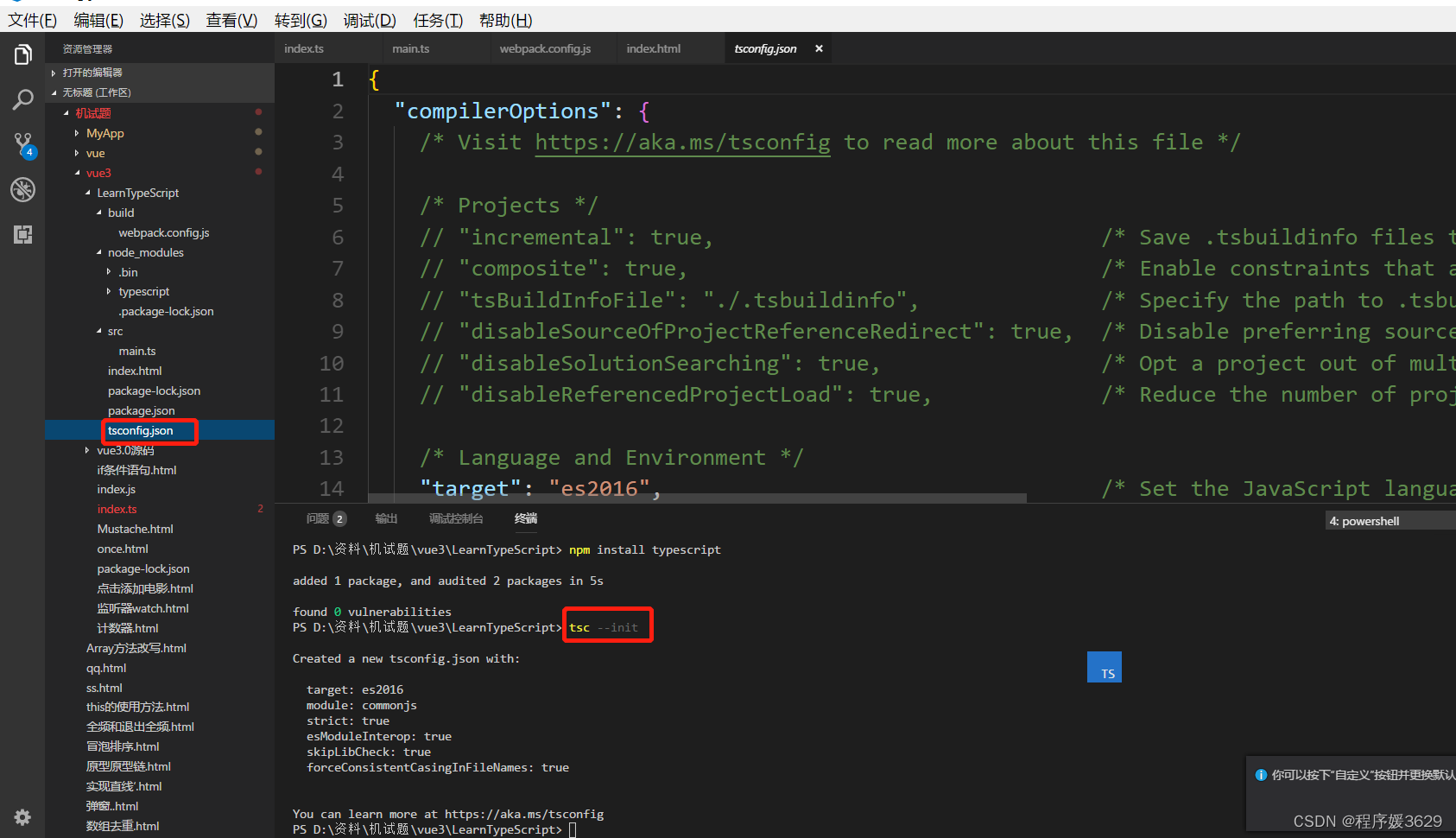This screenshot has width=1456, height=838.
Task: Switch to the 输出 panel tab
Action: click(x=386, y=518)
